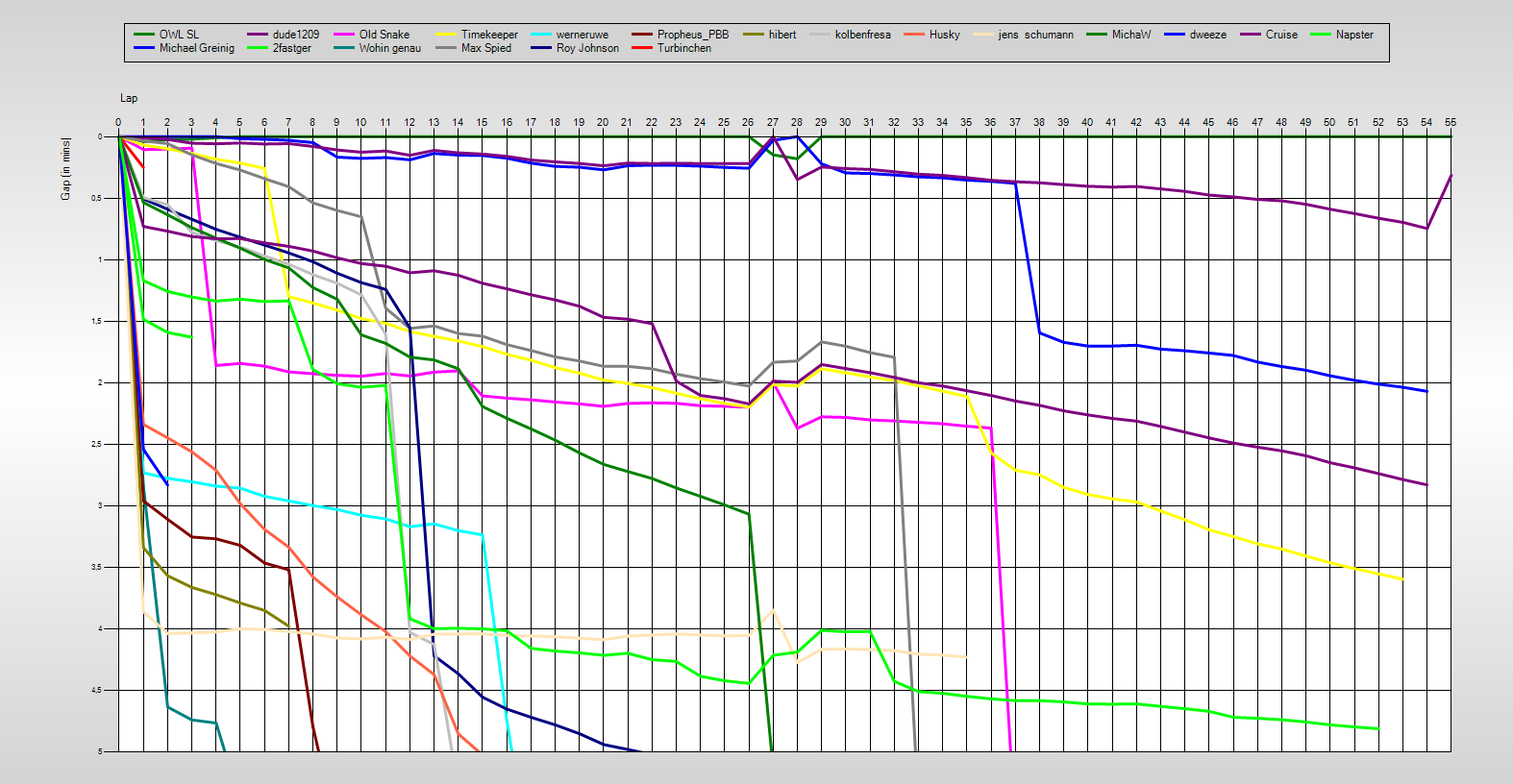Click lap number 30 on axis
This screenshot has height=784, width=1513.
click(845, 122)
